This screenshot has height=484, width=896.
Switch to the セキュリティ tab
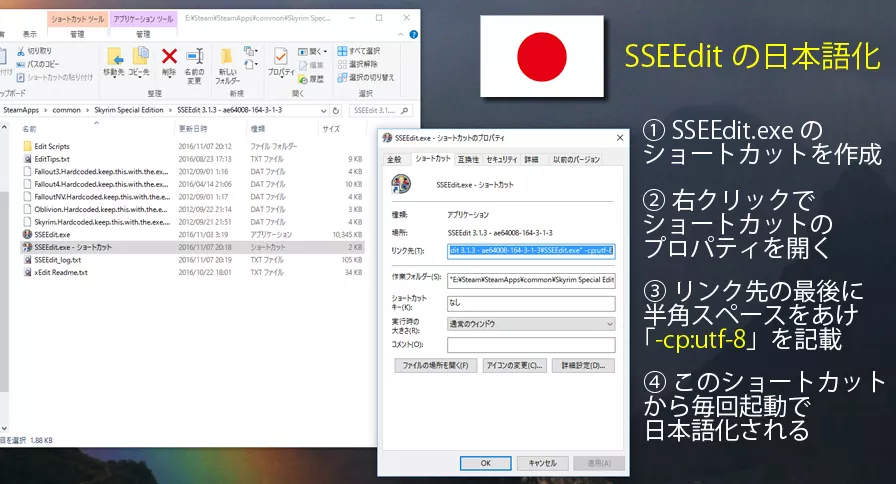click(x=501, y=159)
